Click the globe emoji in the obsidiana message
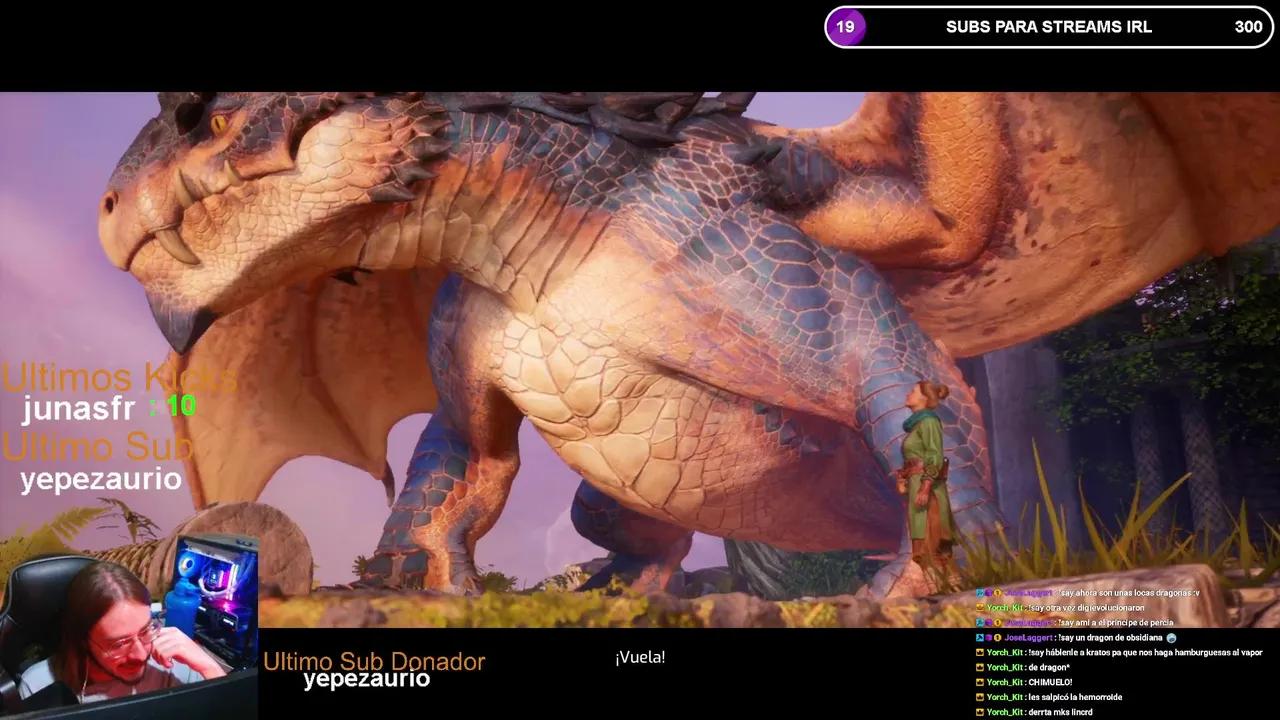The height and width of the screenshot is (720, 1280). (1170, 637)
